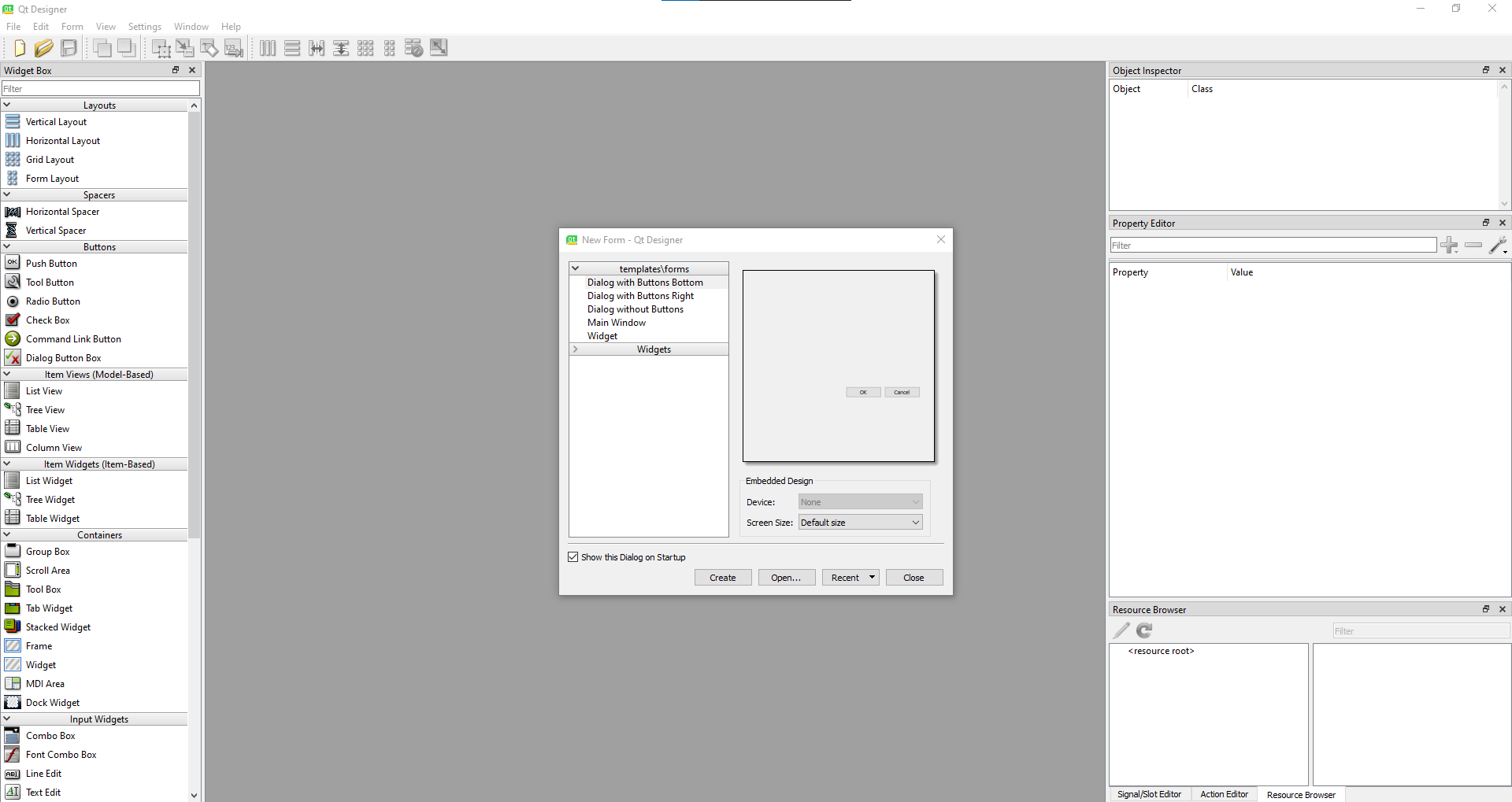Collapse the Layouts category in Widget Box
This screenshot has width=1512, height=802.
tap(7, 105)
